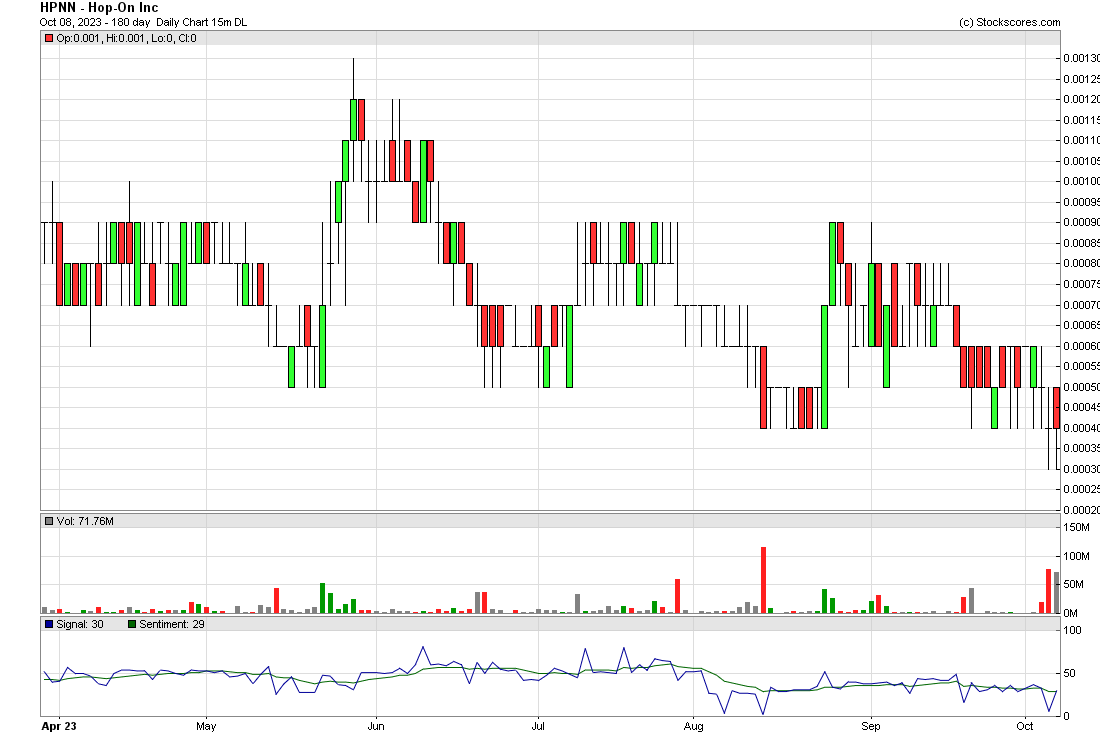This screenshot has width=1100, height=747.
Task: Click the Vol: 71.76M readout
Action: 85,521
